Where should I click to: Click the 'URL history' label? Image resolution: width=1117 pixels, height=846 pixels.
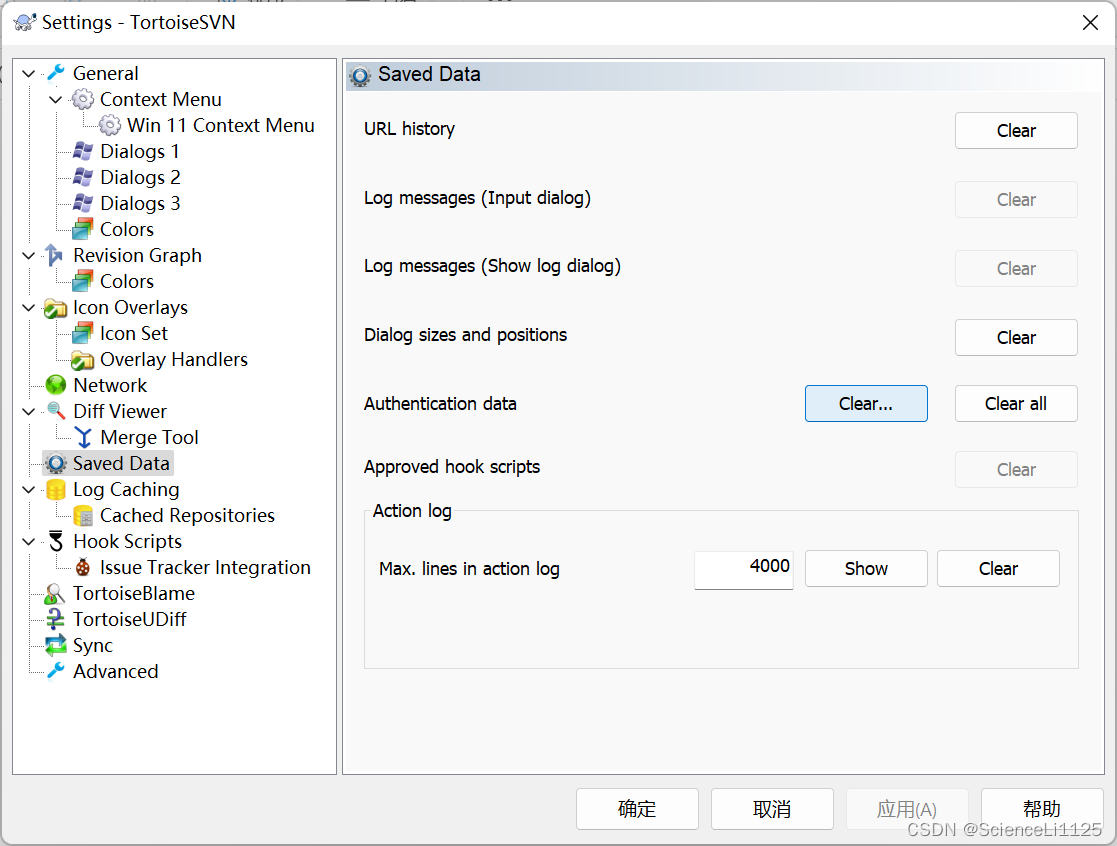pyautogui.click(x=409, y=129)
